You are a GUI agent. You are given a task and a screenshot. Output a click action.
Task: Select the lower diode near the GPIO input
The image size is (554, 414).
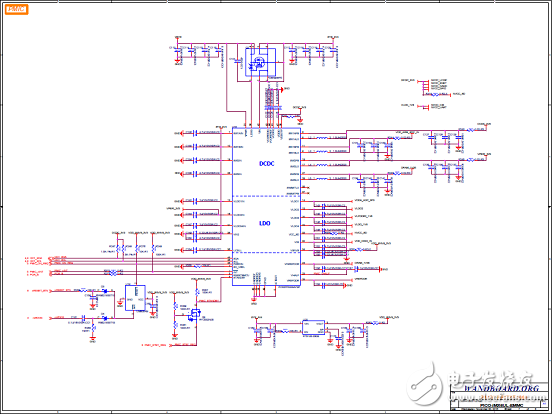point(104,318)
